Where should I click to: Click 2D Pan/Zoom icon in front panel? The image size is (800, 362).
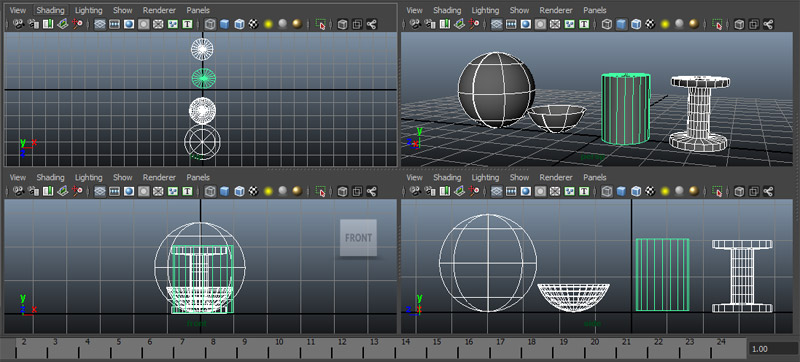coord(78,191)
